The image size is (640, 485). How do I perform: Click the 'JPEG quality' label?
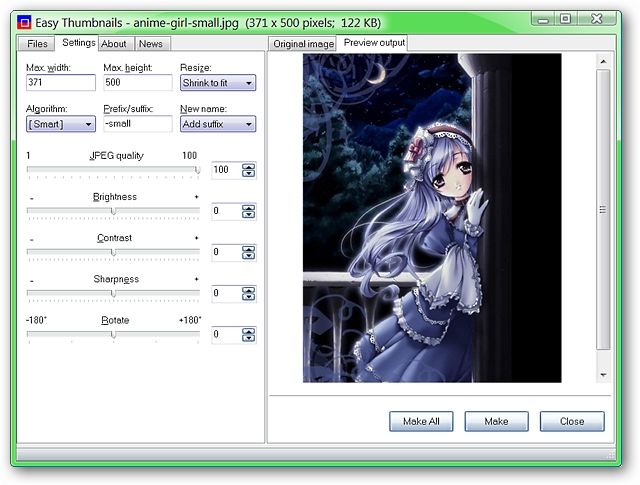[117, 156]
